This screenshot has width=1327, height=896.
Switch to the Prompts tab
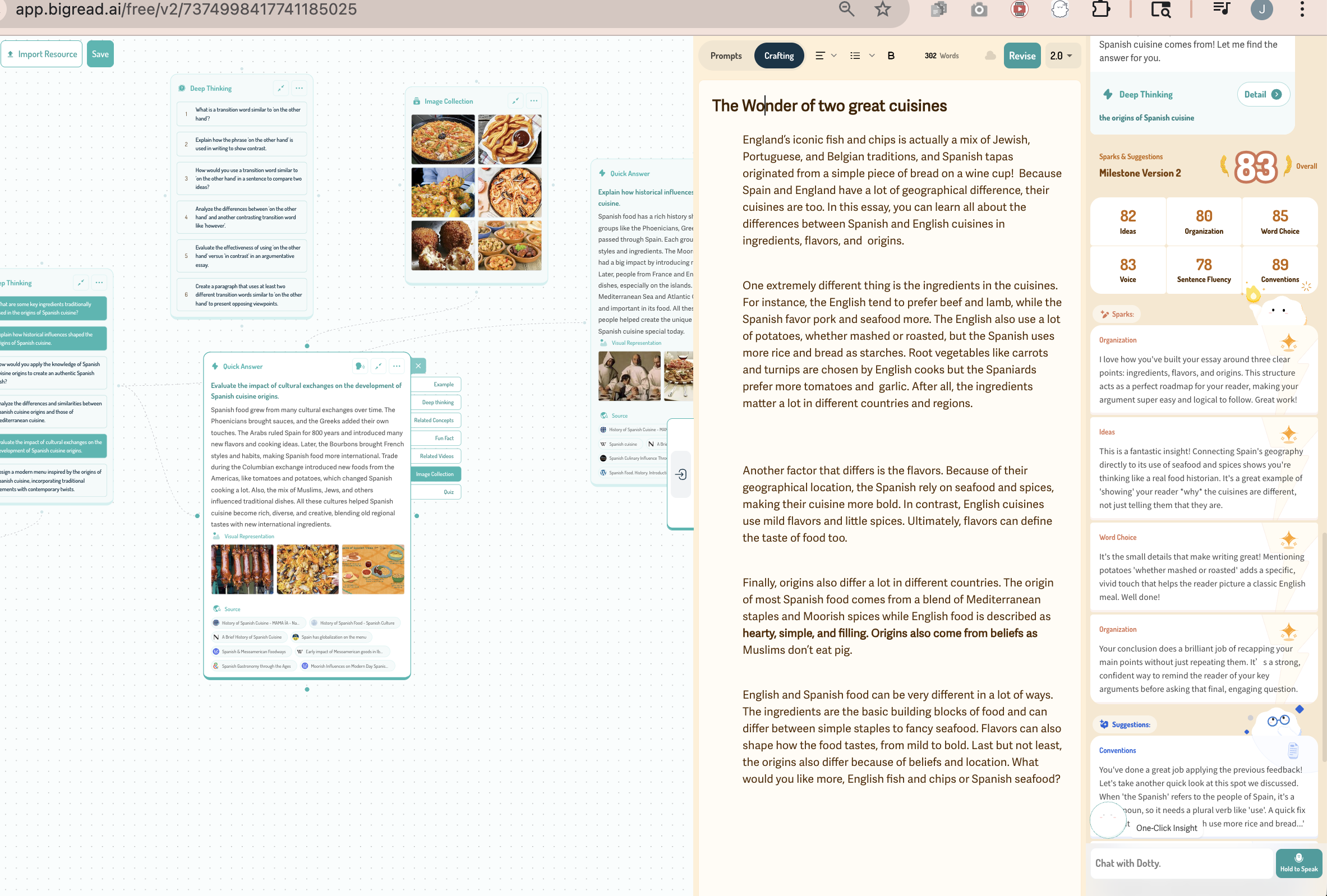[726, 56]
